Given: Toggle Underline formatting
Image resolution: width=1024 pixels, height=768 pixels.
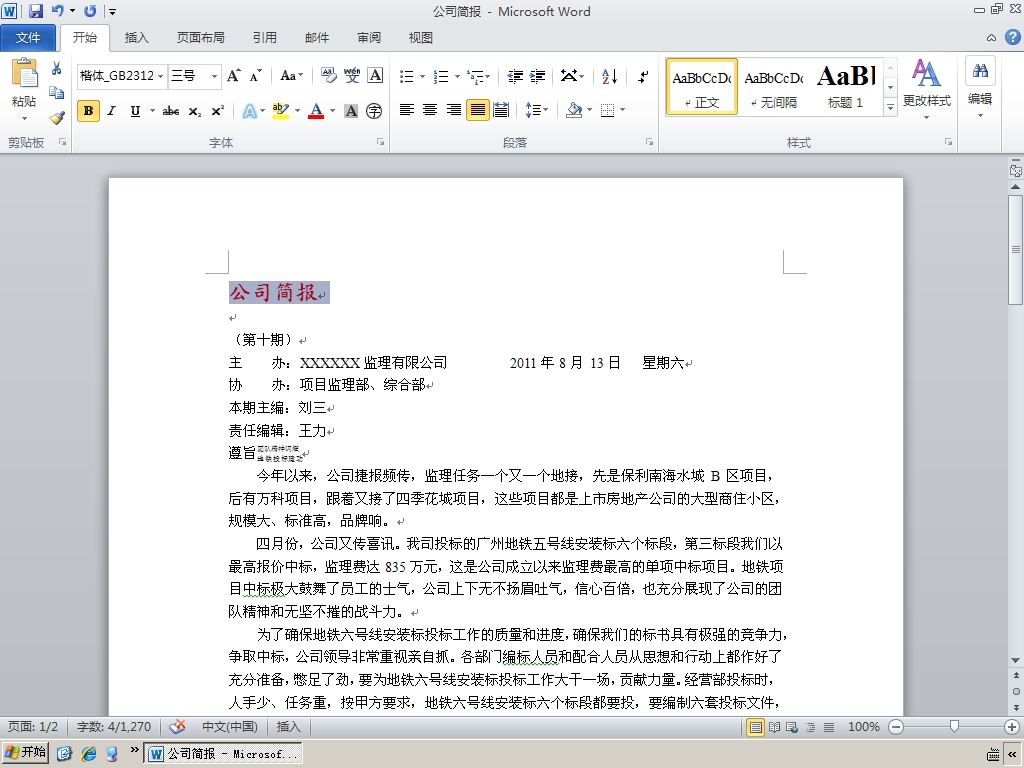Looking at the screenshot, I should pyautogui.click(x=135, y=111).
